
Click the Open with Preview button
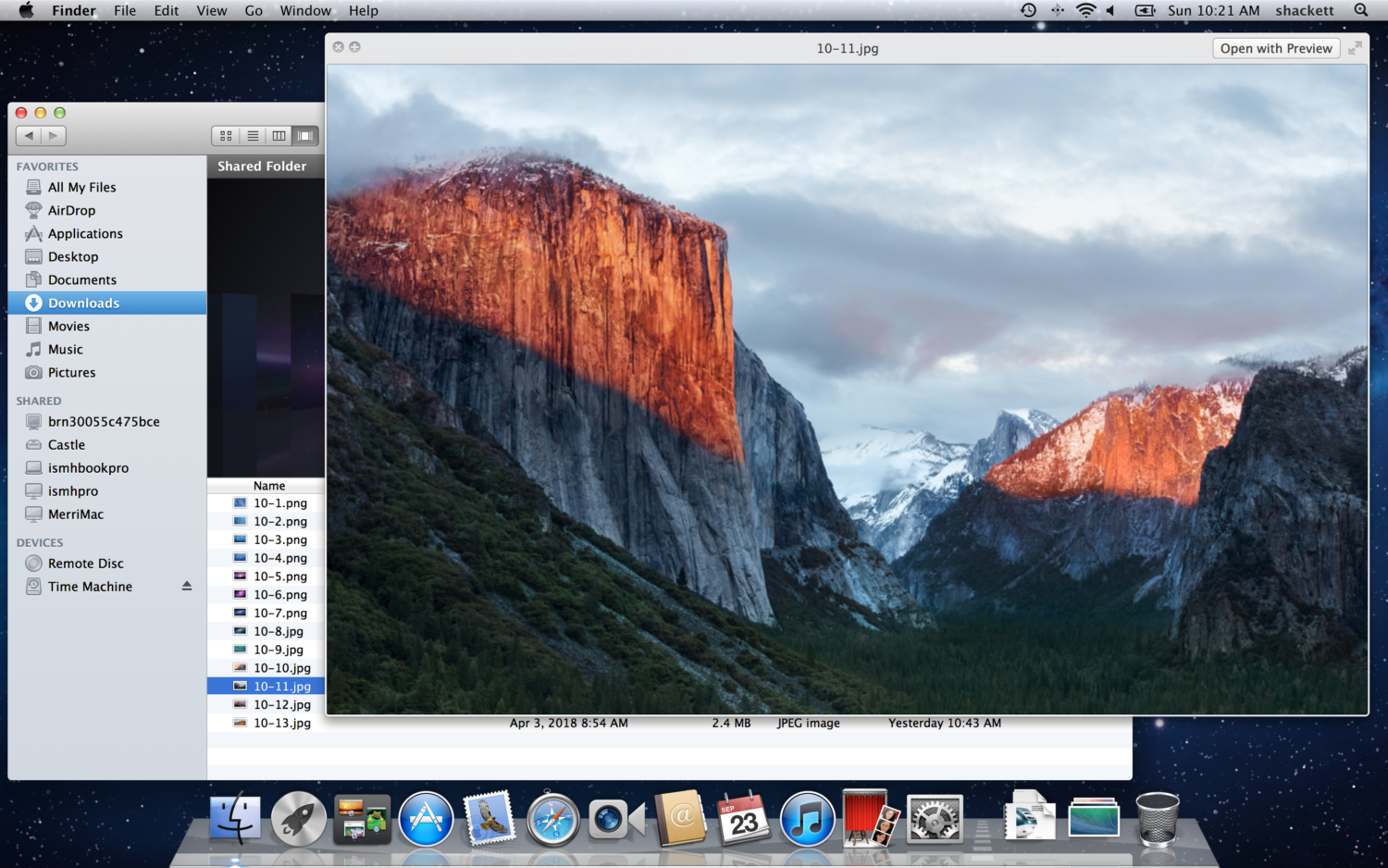click(x=1276, y=48)
